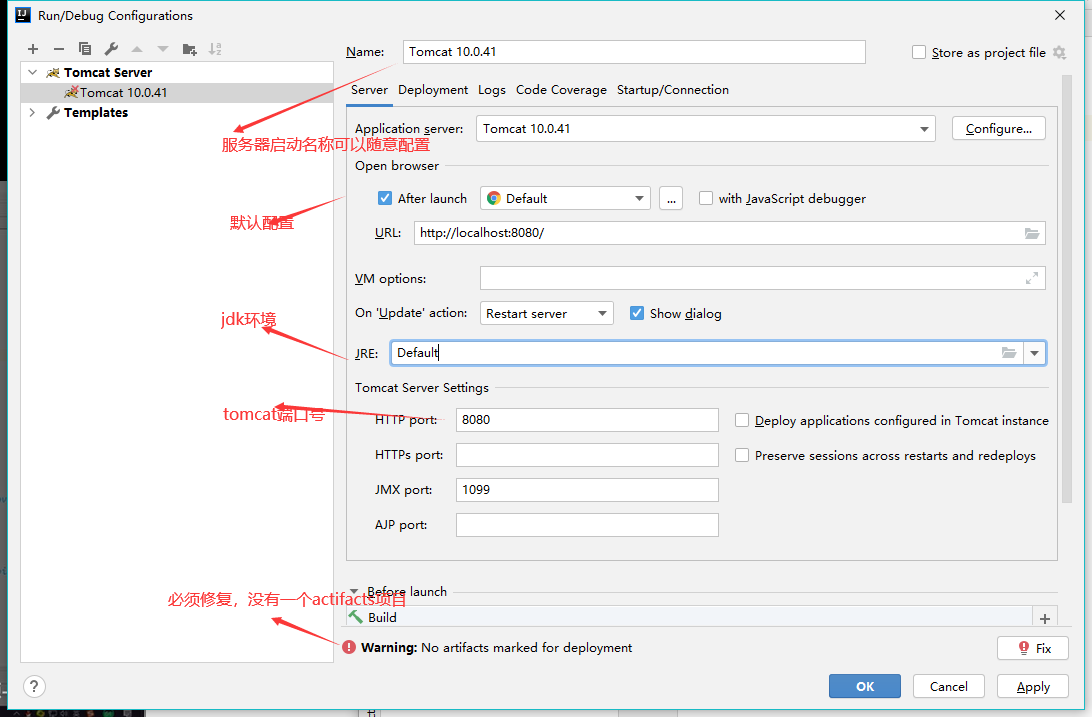Sort configurations alphabetically icon

(x=215, y=49)
